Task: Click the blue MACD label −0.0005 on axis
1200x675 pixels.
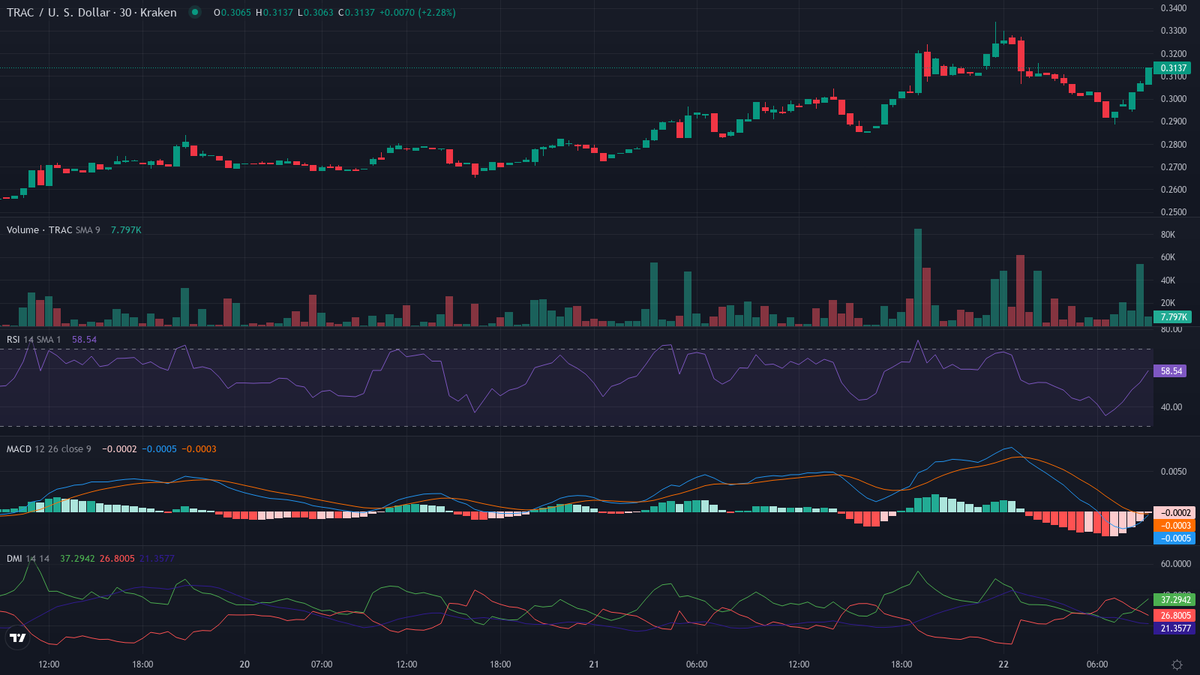Action: coord(1174,538)
